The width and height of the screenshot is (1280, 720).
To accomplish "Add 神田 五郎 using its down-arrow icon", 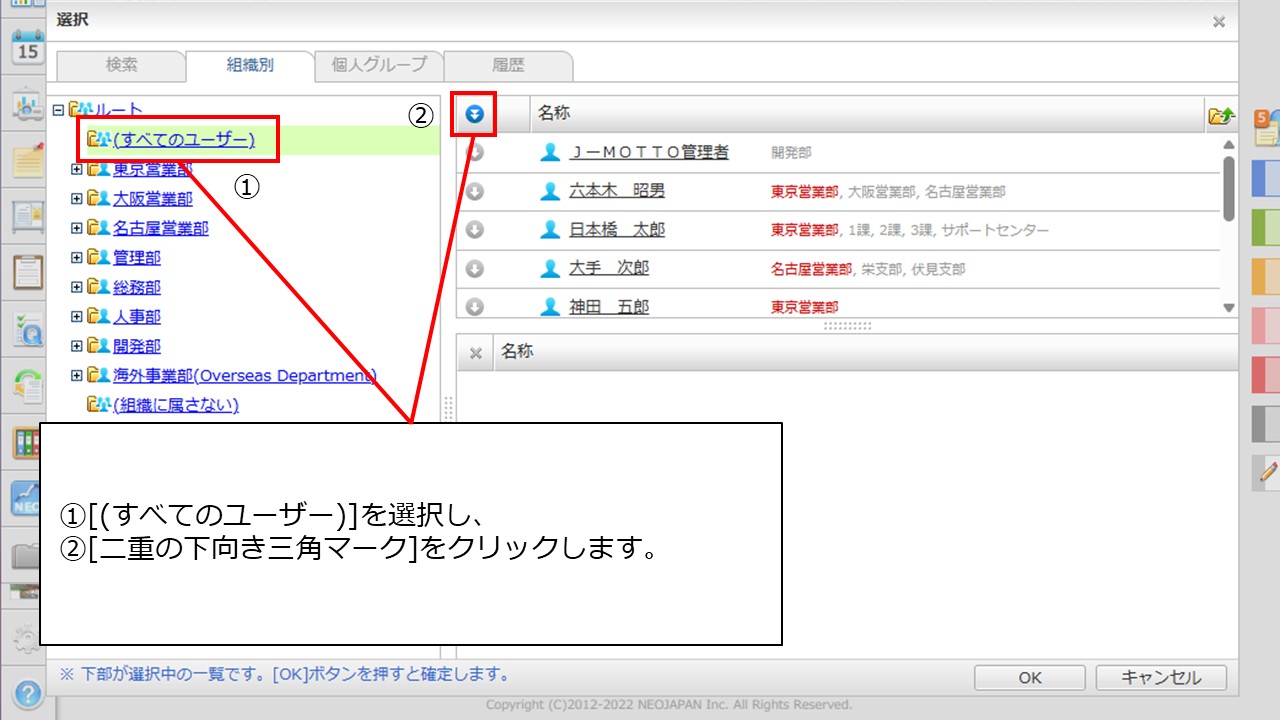I will [x=475, y=307].
